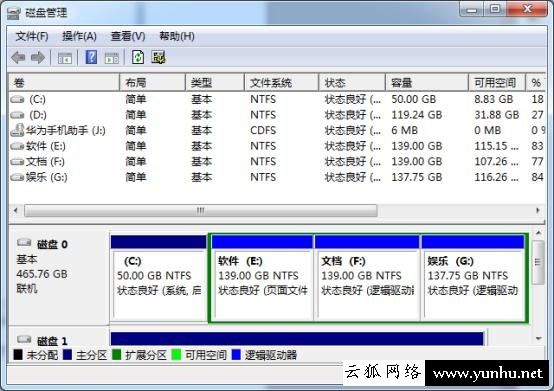
Task: Click the 0 MB free space cell
Action: click(x=487, y=130)
